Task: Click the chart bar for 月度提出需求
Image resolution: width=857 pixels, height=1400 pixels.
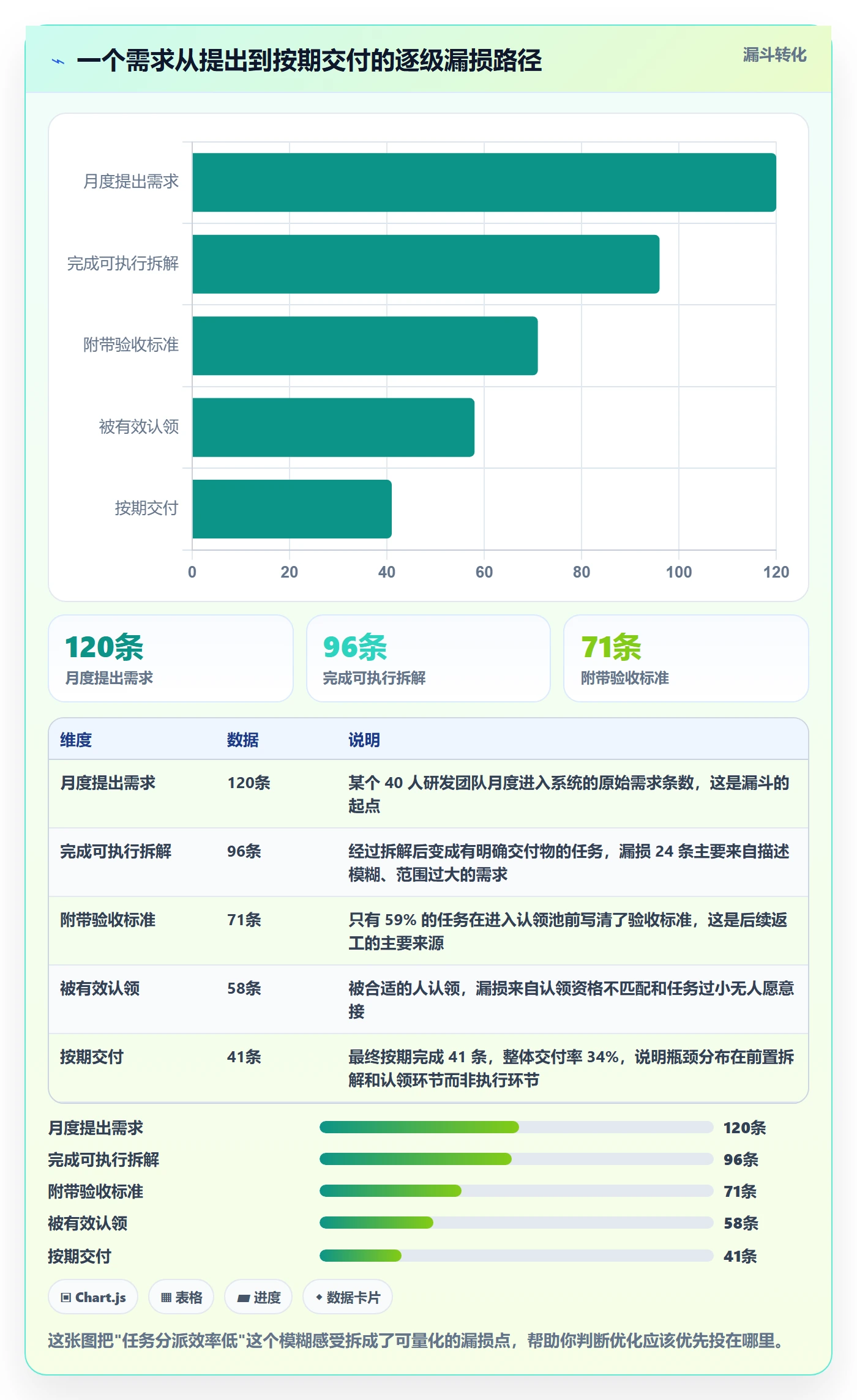Action: (x=484, y=182)
